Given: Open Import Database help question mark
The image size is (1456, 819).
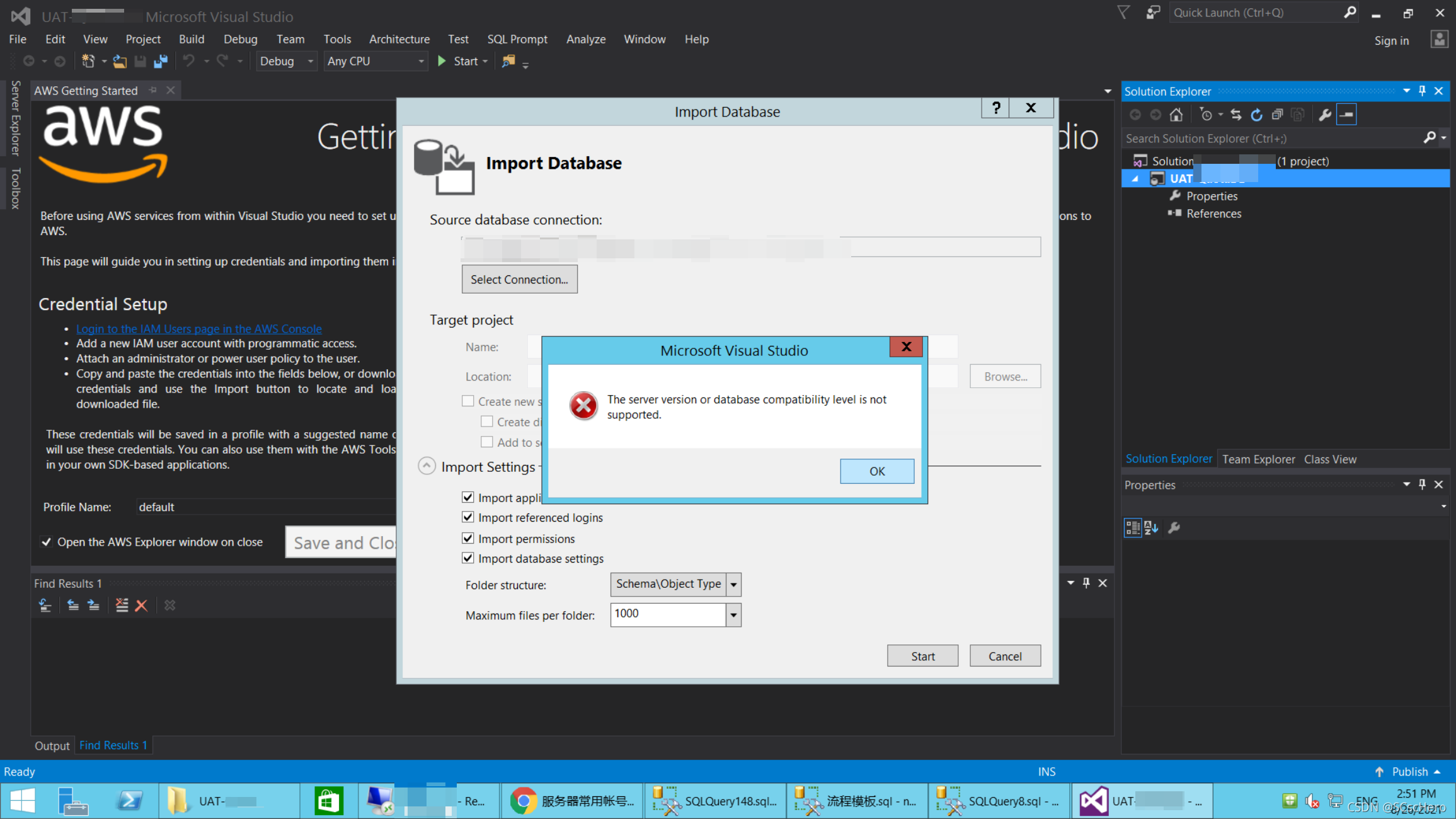Looking at the screenshot, I should 995,108.
